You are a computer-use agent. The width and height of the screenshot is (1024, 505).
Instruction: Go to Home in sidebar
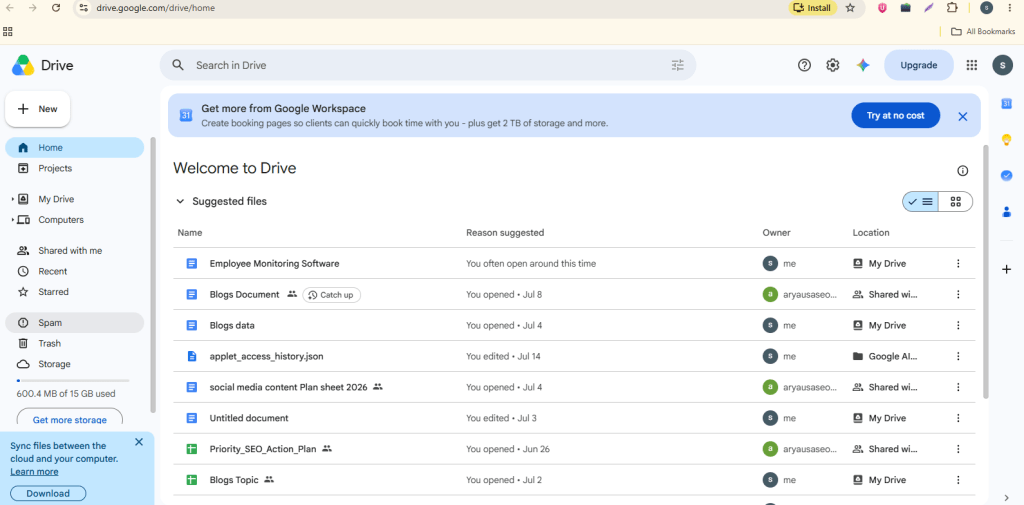click(74, 148)
